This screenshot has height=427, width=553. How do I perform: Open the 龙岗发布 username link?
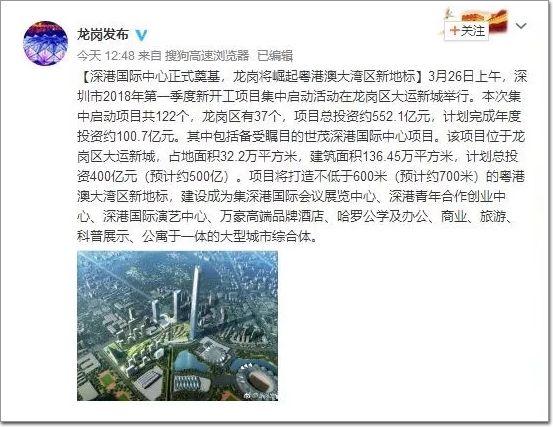click(103, 35)
